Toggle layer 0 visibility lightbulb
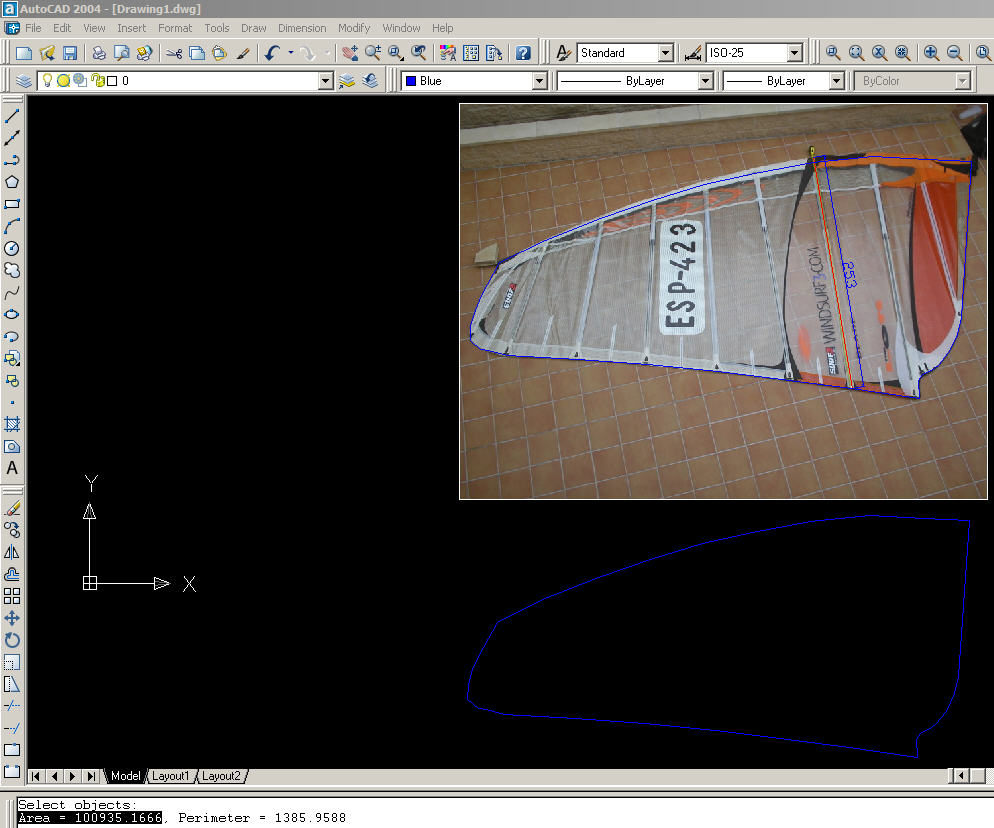994x828 pixels. (x=46, y=80)
